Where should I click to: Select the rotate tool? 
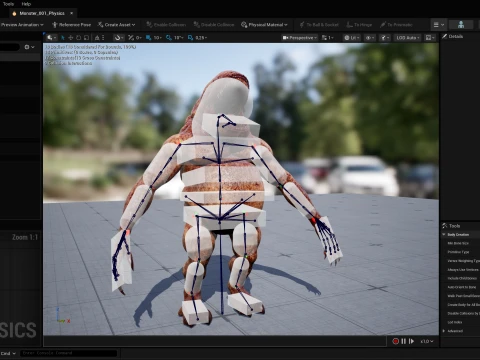(78, 38)
